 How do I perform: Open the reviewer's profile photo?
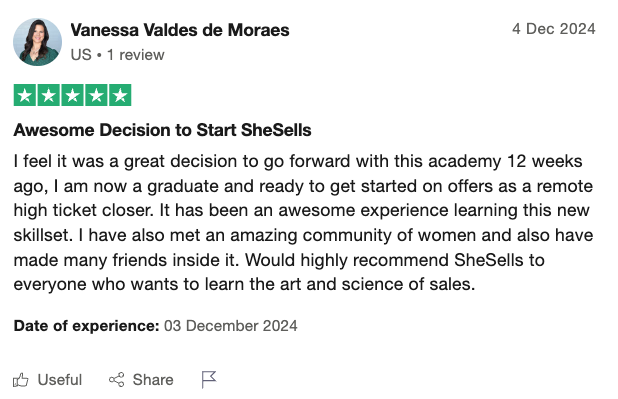pyautogui.click(x=37, y=42)
